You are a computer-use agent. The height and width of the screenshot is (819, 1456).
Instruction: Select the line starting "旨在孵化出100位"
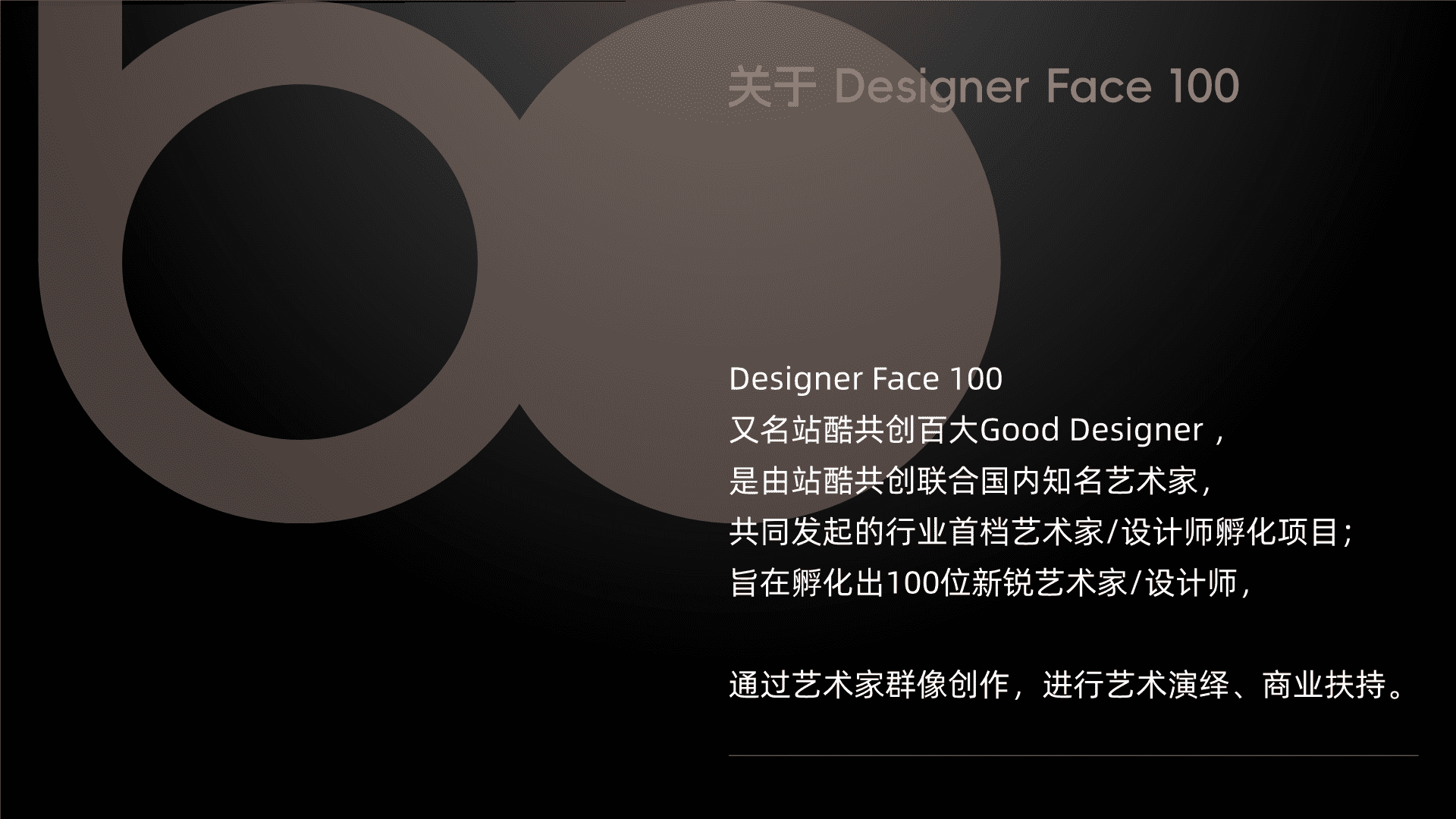tap(990, 583)
